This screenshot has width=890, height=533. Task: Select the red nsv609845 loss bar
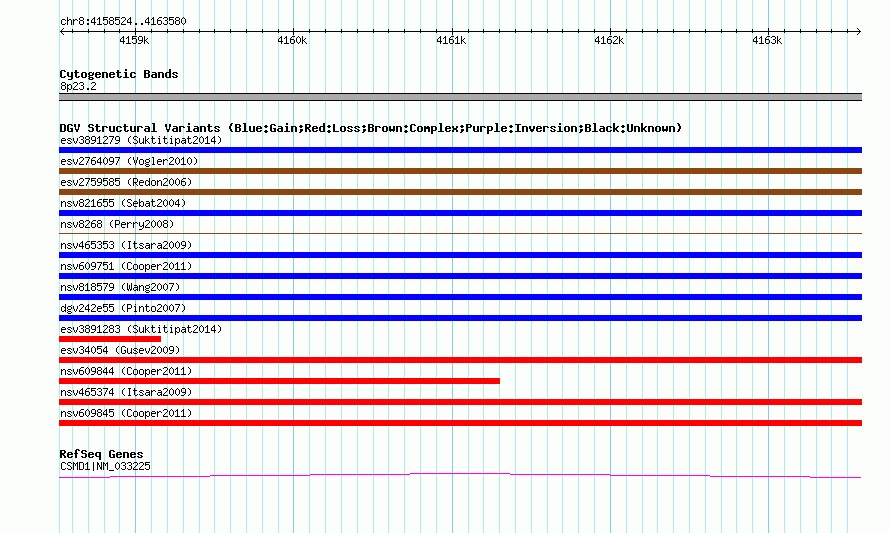coord(460,423)
